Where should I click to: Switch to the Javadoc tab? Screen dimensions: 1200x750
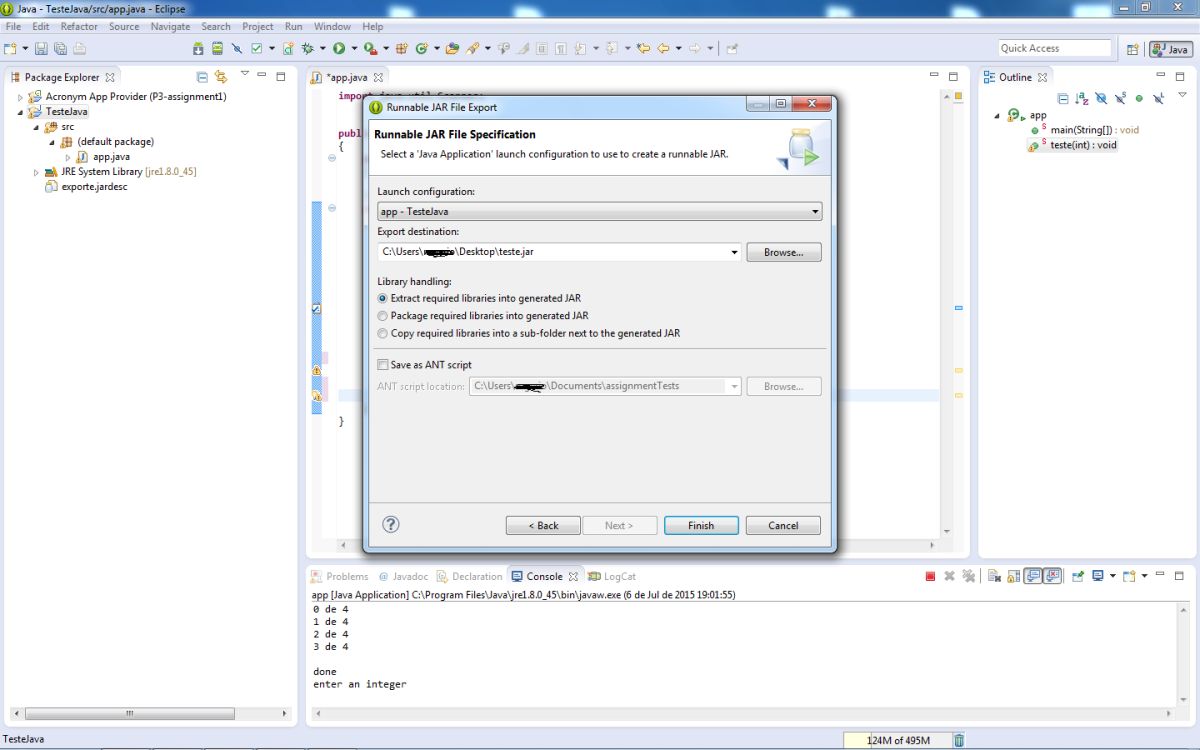tap(402, 576)
